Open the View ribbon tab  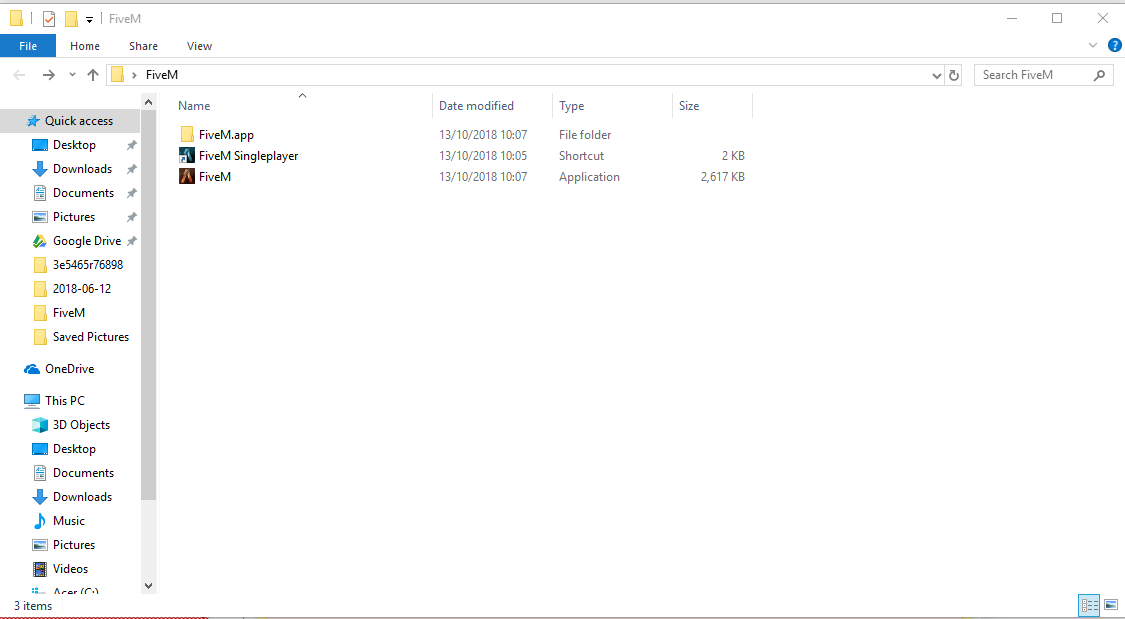pos(199,46)
